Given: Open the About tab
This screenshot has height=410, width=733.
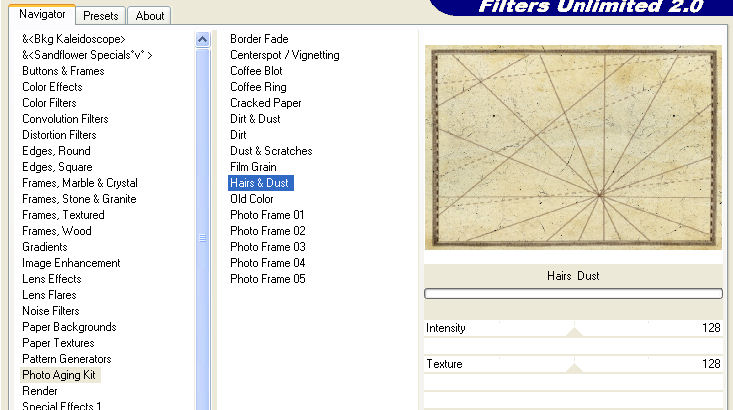Looking at the screenshot, I should tap(150, 16).
